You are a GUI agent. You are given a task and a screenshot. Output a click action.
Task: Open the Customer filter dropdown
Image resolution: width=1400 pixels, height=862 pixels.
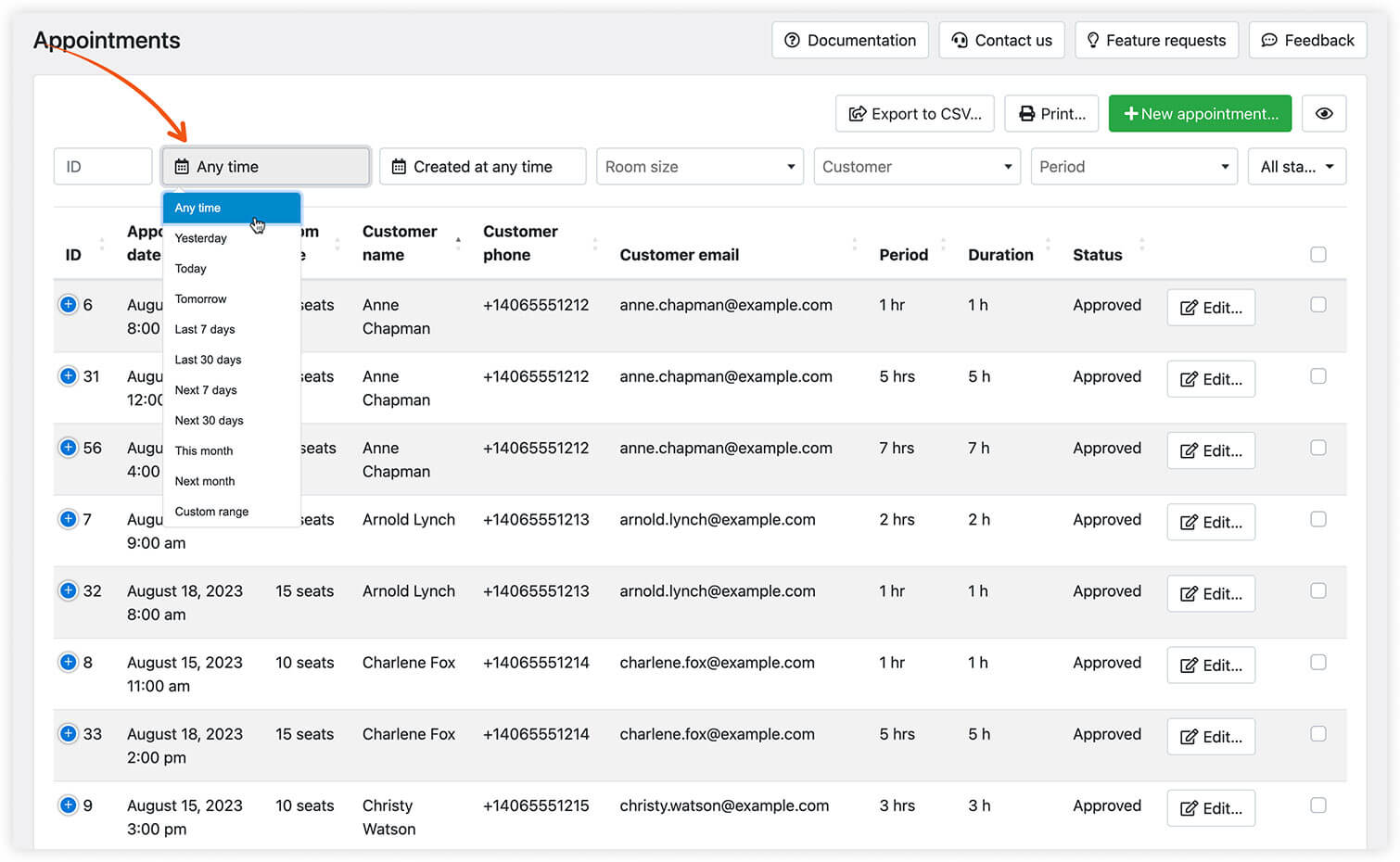point(917,167)
